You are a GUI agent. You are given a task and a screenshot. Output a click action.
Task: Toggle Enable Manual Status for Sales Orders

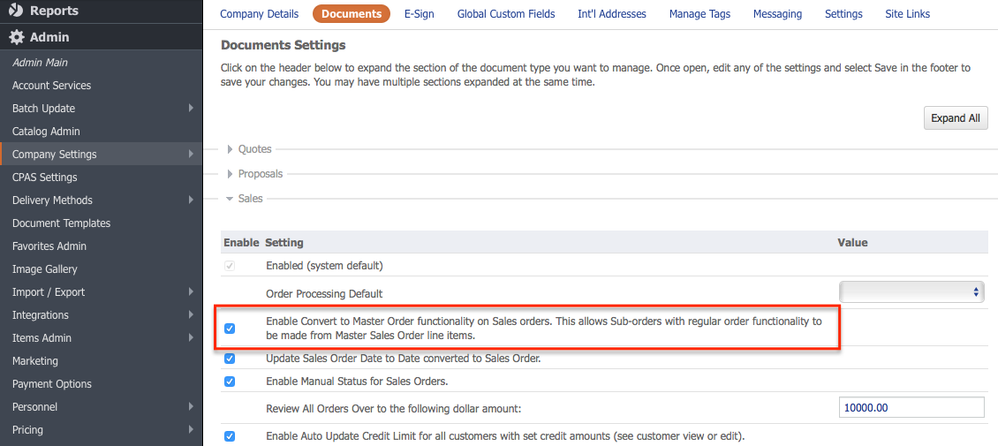(x=230, y=381)
